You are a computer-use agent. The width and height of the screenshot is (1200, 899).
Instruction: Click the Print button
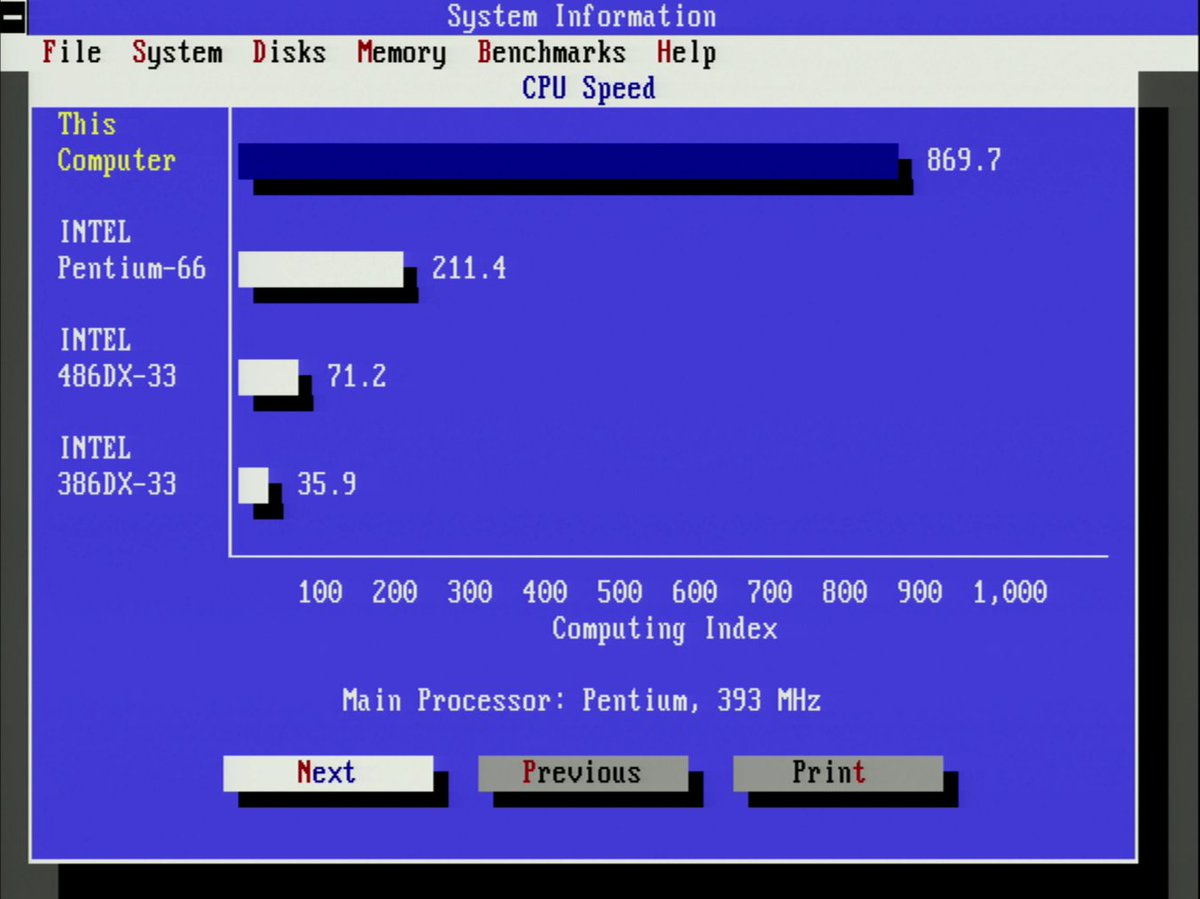pos(838,773)
